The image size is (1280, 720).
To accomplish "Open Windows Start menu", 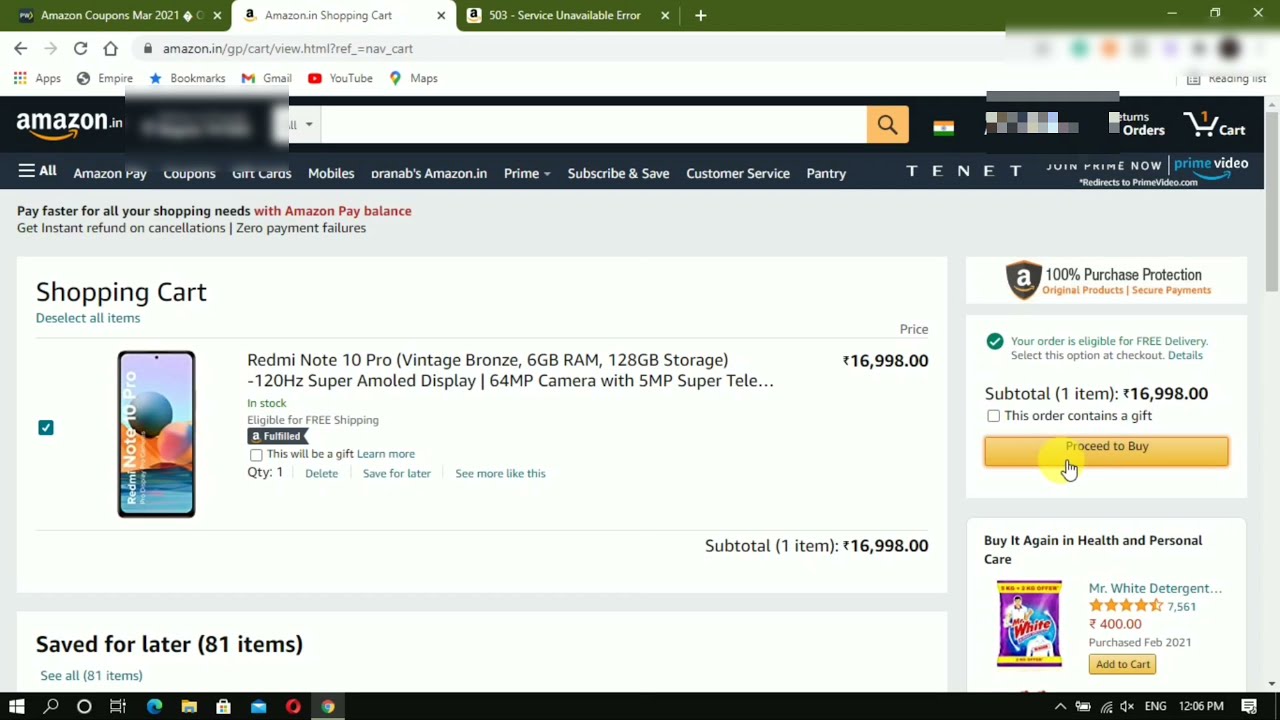I will (x=16, y=706).
